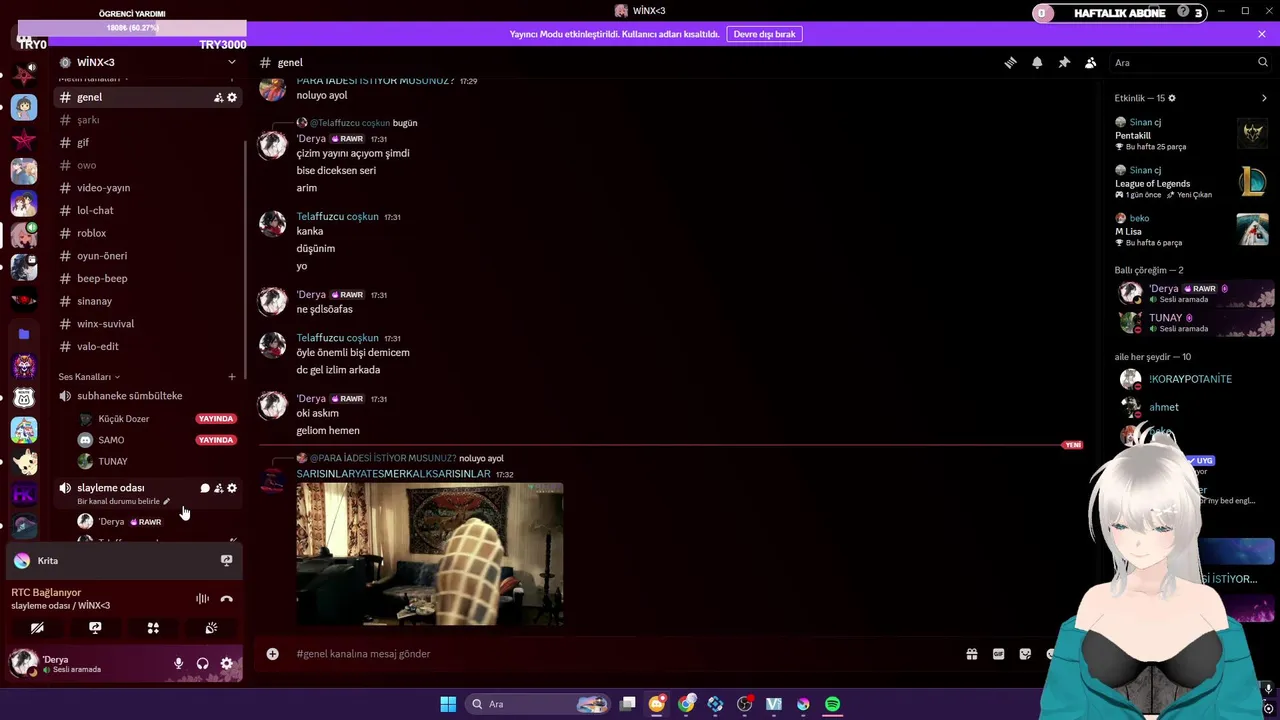Open the GIF picker
The width and height of the screenshot is (1280, 720).
(998, 654)
